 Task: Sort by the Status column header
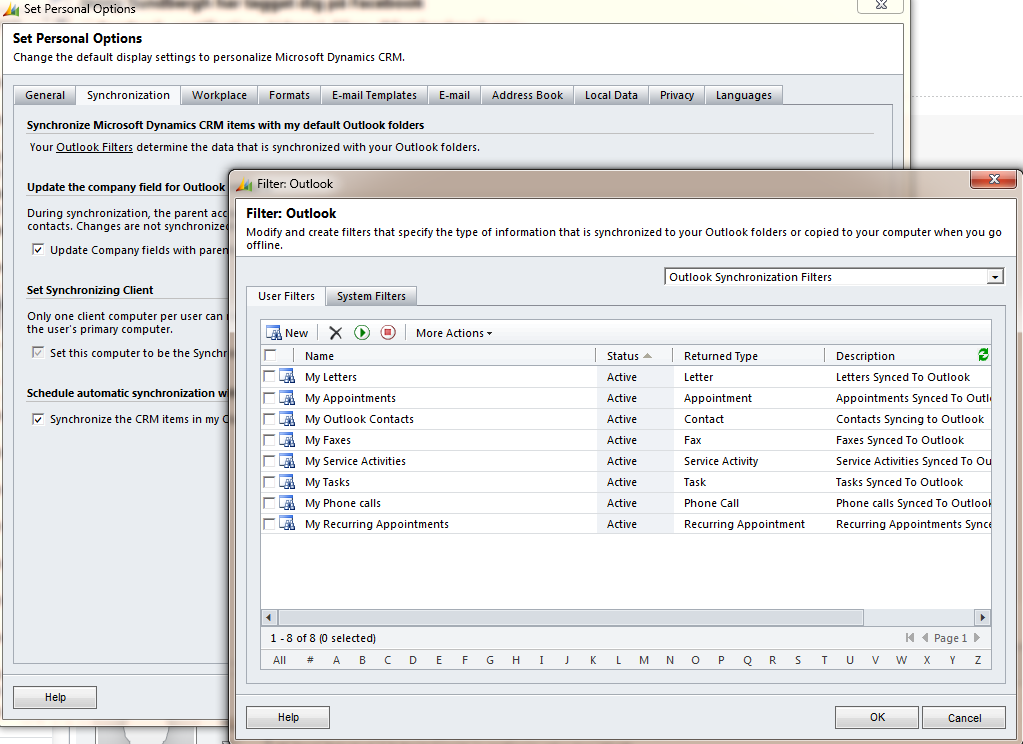tap(633, 356)
